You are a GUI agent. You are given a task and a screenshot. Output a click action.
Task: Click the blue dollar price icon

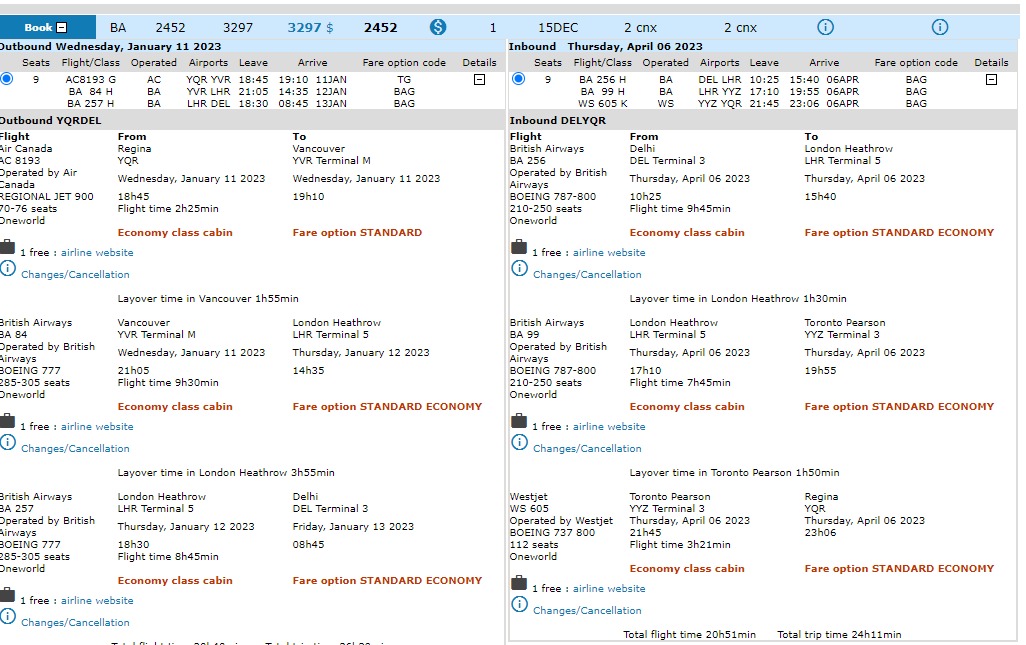pos(438,27)
